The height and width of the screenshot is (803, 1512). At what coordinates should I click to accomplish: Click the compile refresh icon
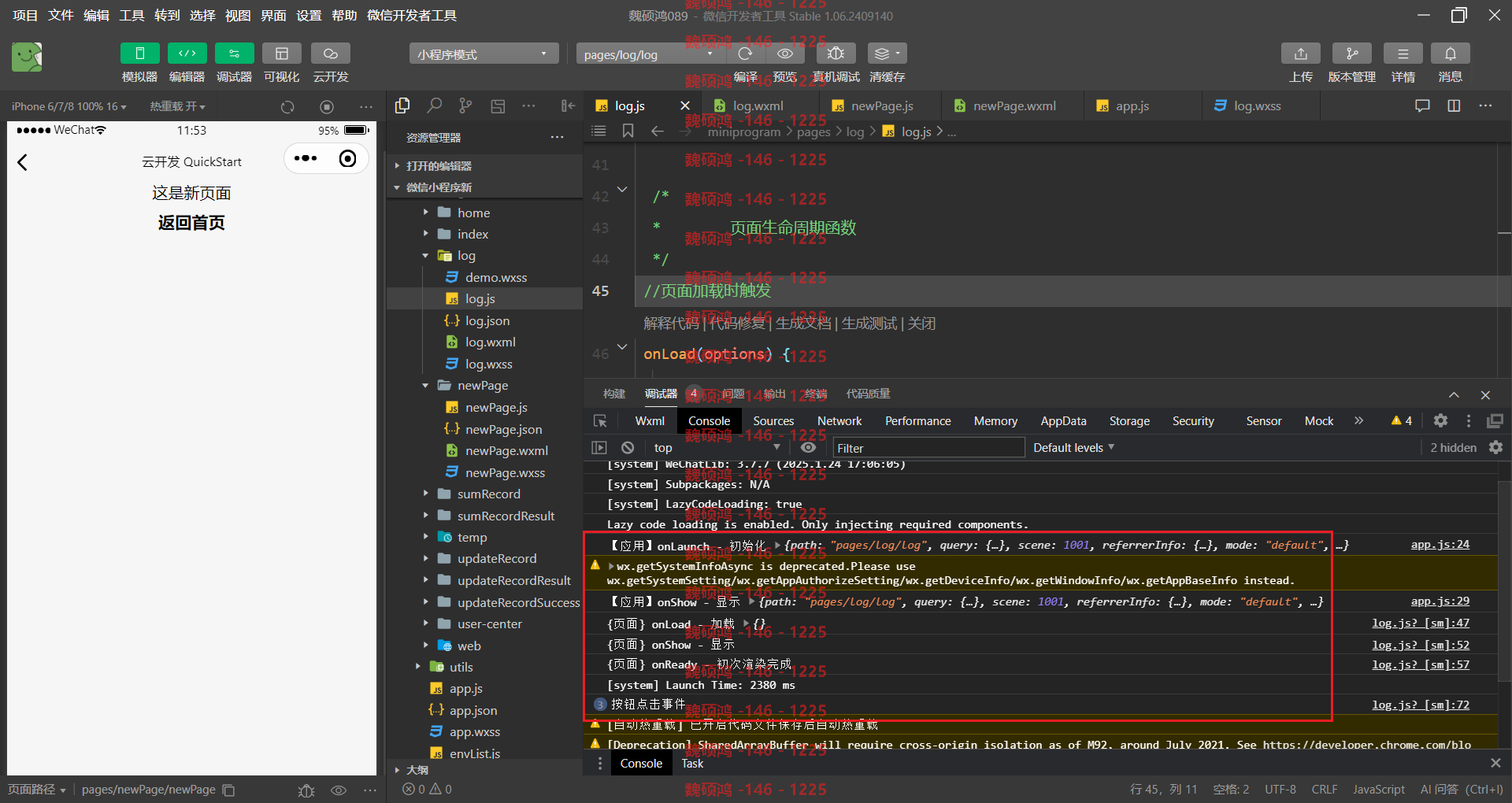(745, 54)
